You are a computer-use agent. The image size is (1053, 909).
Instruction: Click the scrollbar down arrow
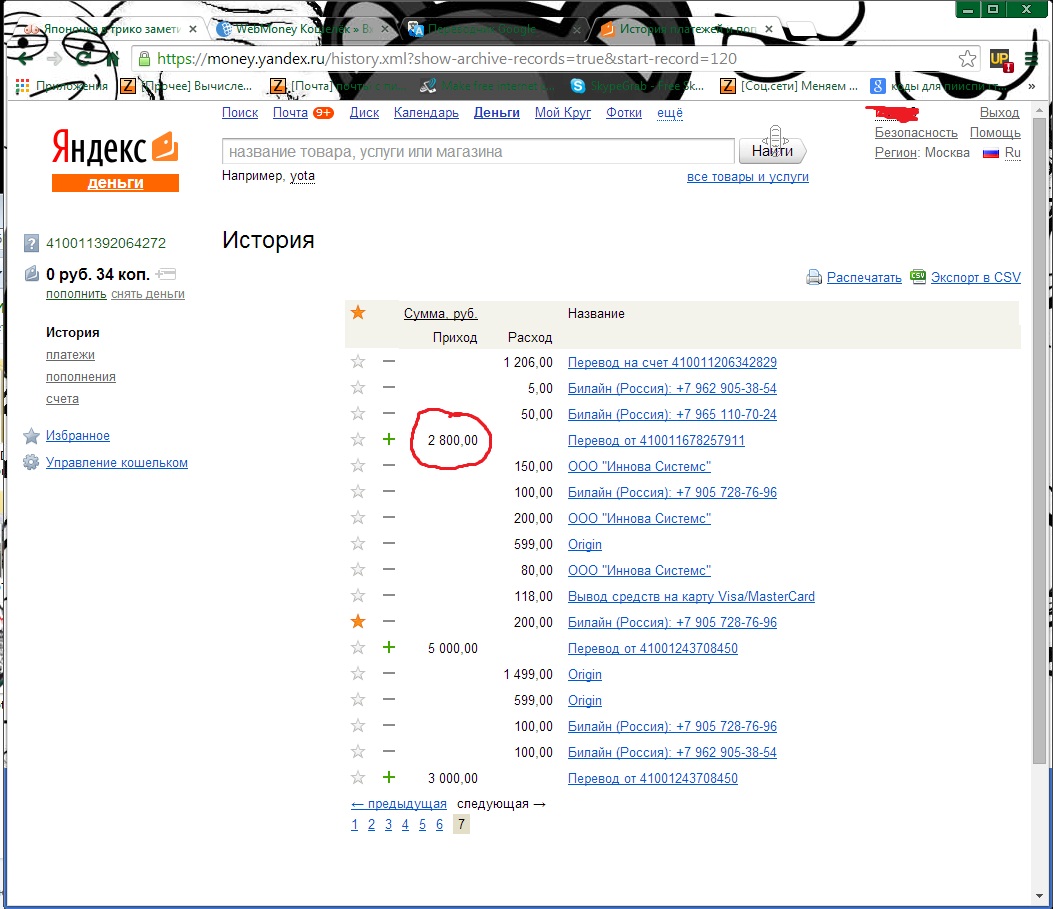tap(1040, 896)
